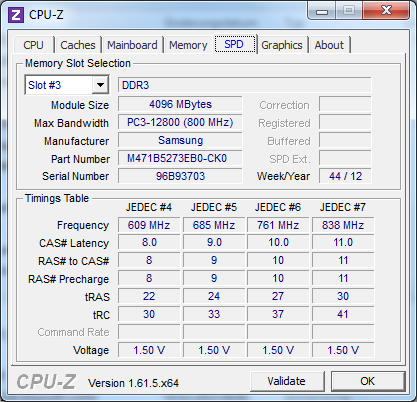This screenshot has width=417, height=402.
Task: Click the CAS# Latency 8.0 cell
Action: 149,242
